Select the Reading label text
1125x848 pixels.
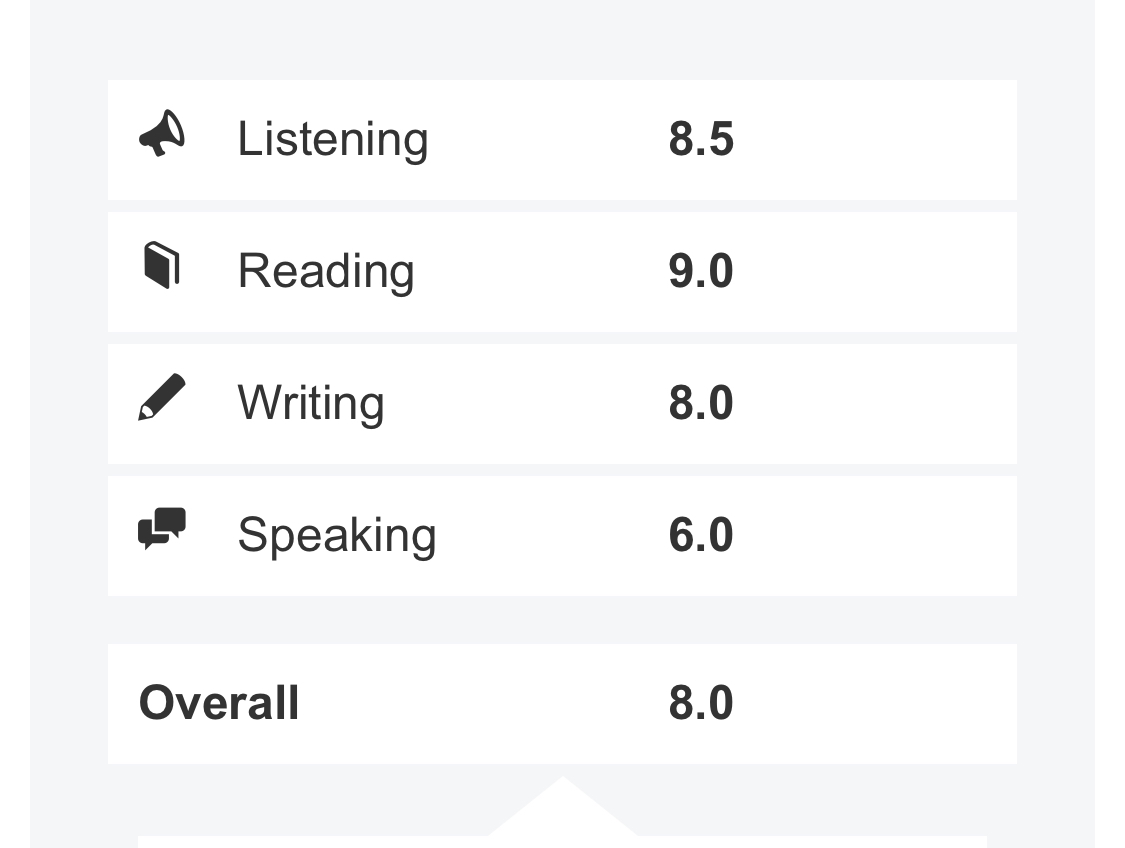click(x=326, y=272)
